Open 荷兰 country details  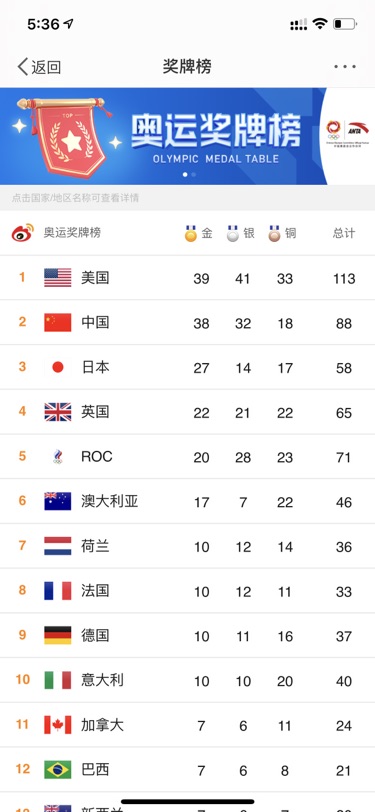coord(95,546)
